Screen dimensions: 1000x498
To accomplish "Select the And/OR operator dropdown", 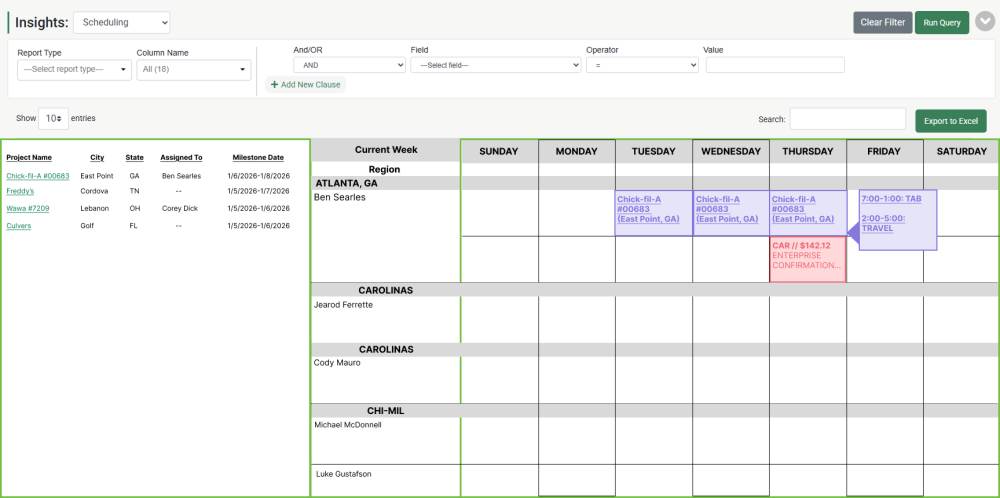I will [347, 65].
